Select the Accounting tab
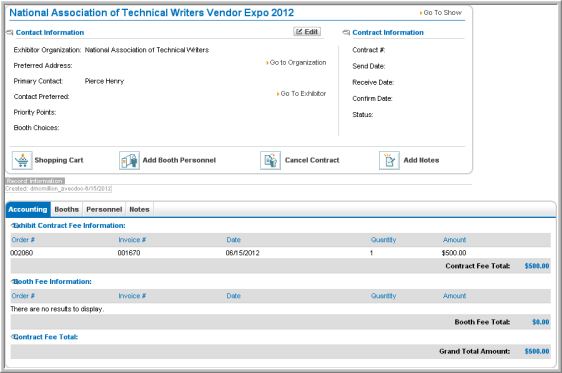The height and width of the screenshot is (373, 562). (x=28, y=210)
